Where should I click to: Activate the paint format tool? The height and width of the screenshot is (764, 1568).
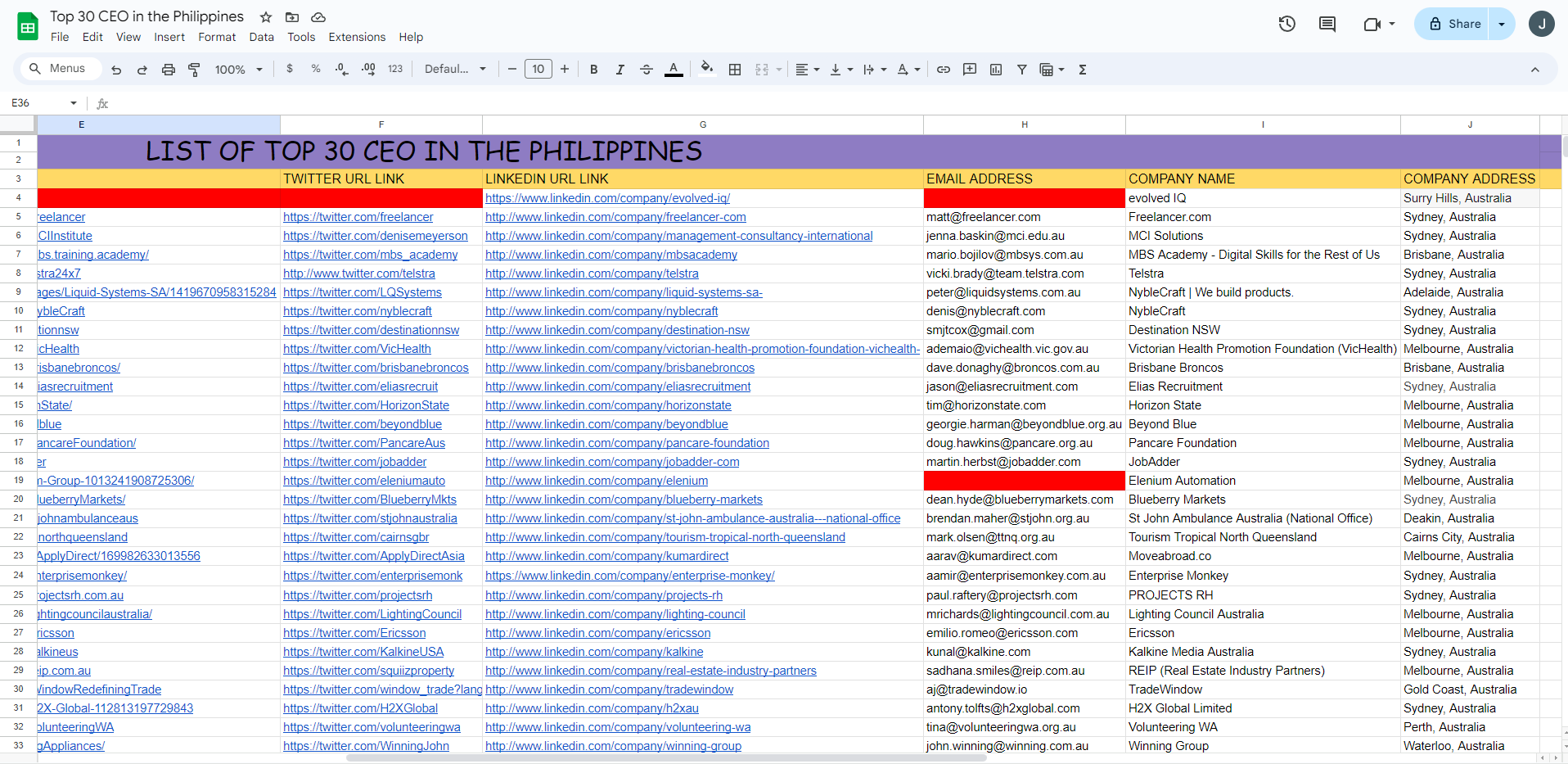[x=194, y=70]
